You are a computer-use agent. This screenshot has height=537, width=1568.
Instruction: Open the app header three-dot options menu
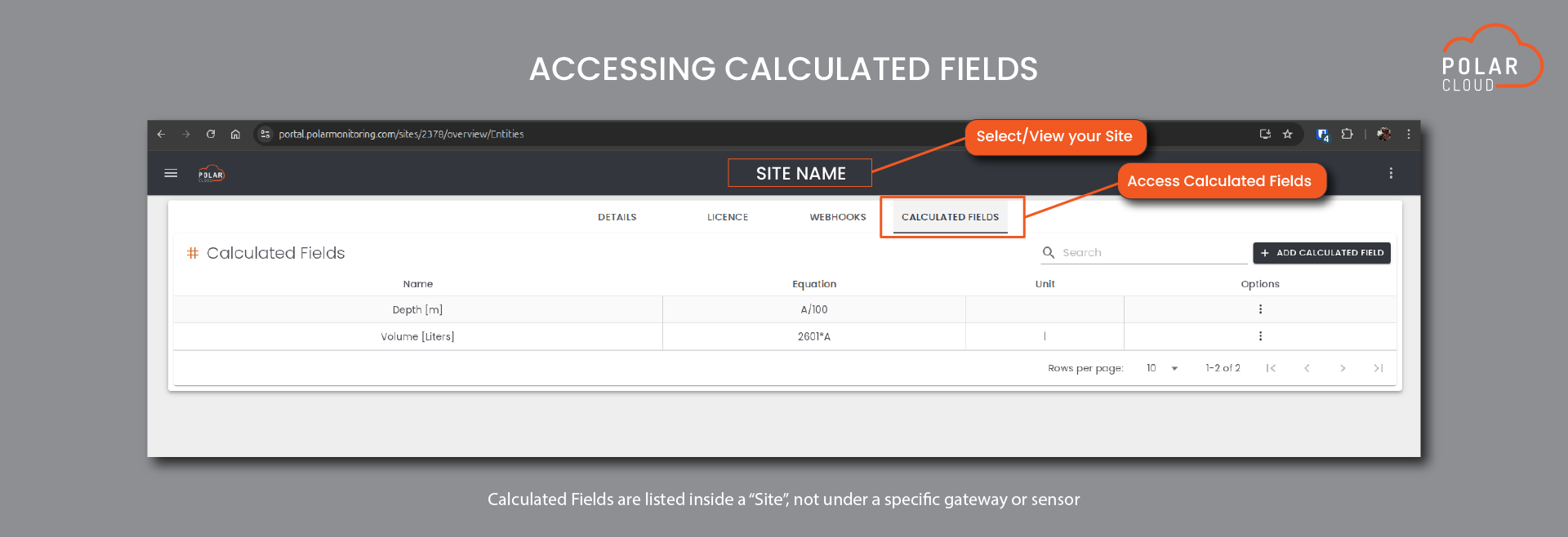(x=1391, y=173)
